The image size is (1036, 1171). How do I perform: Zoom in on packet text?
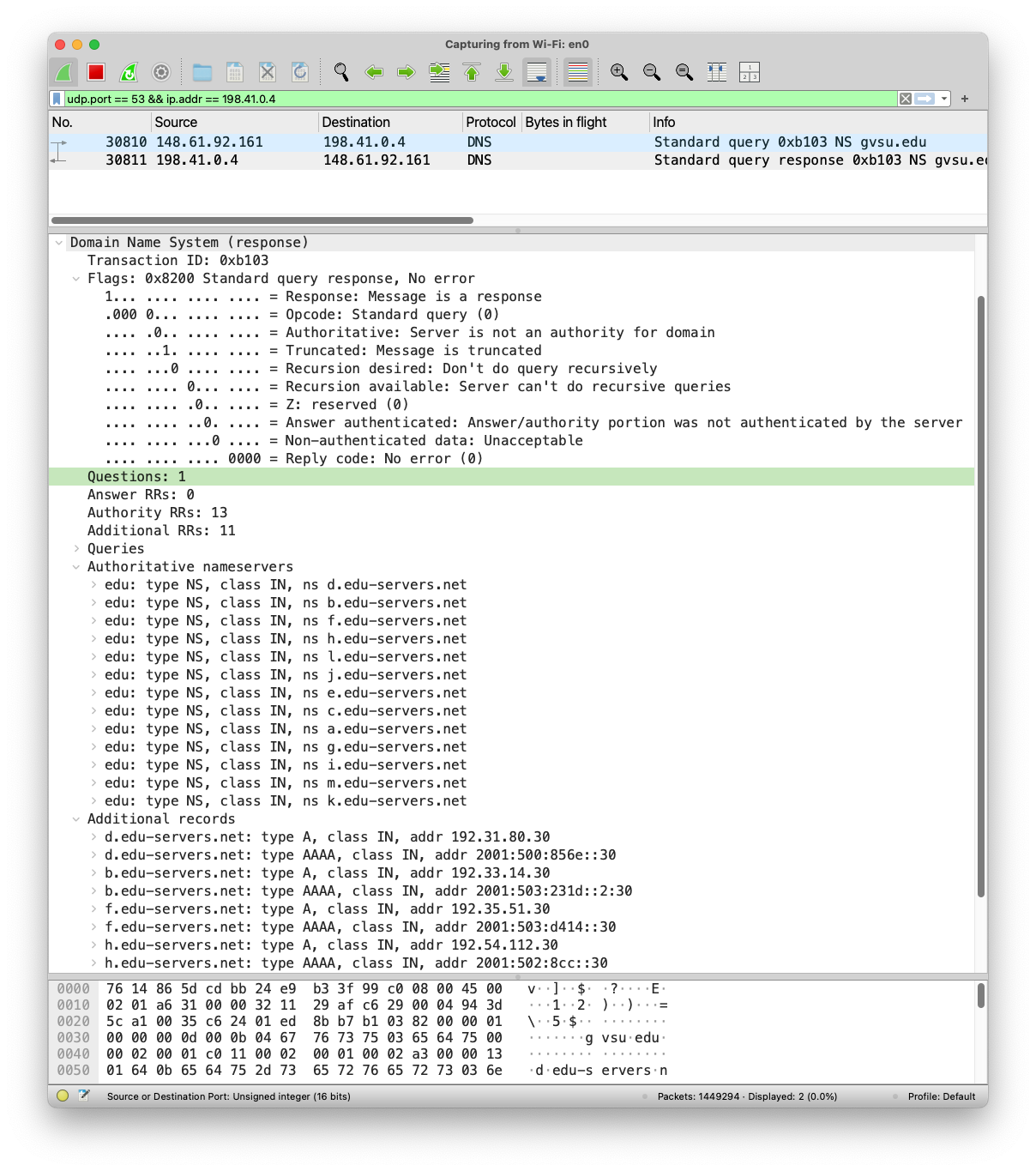coord(619,72)
